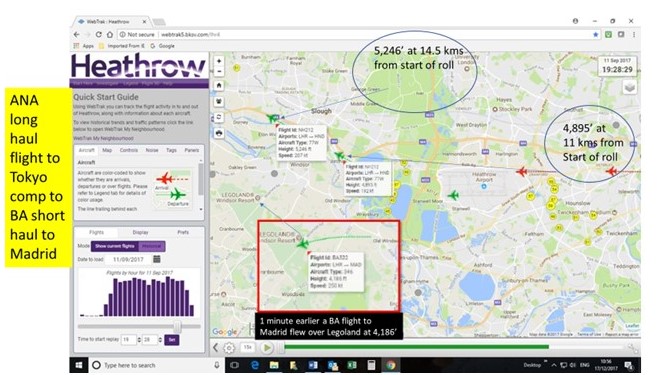This screenshot has height=375, width=668.
Task: Switch mode to Historical
Action: click(152, 246)
